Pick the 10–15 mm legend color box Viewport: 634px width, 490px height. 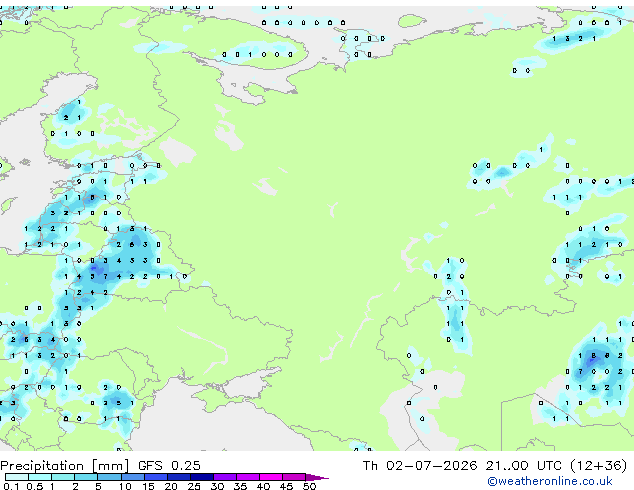(132, 477)
